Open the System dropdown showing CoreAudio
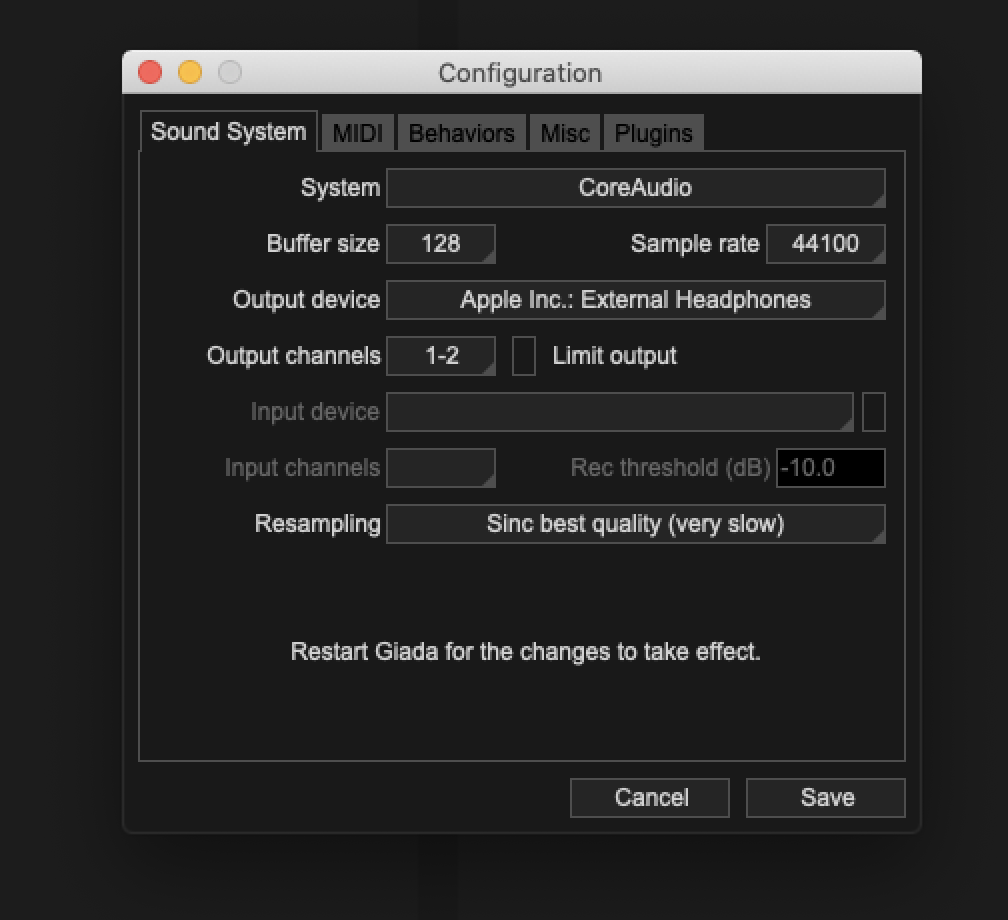Viewport: 1008px width, 920px height. click(x=637, y=188)
